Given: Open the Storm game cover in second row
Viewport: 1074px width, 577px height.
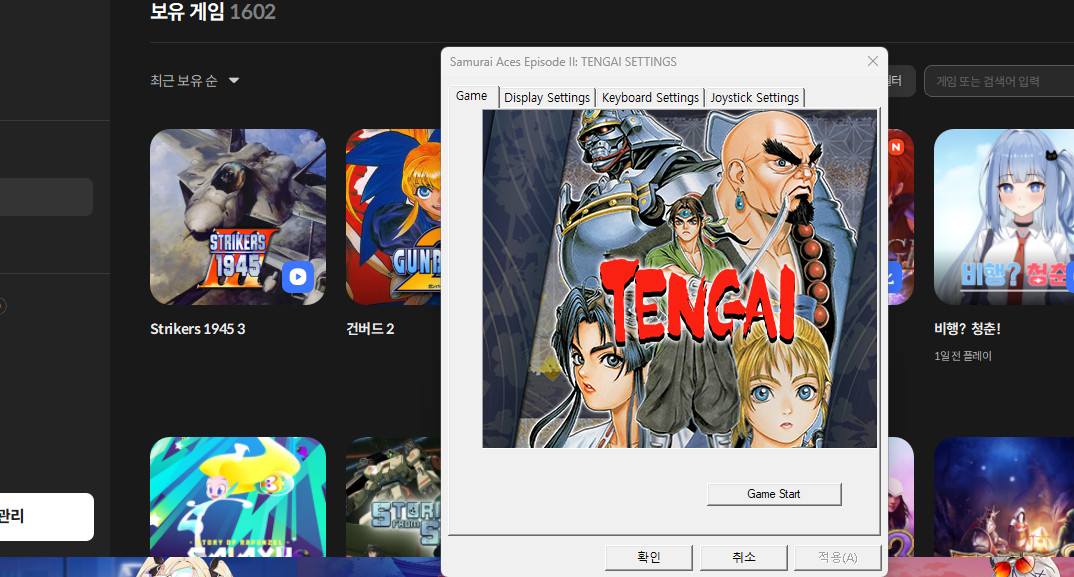Looking at the screenshot, I should click(393, 497).
